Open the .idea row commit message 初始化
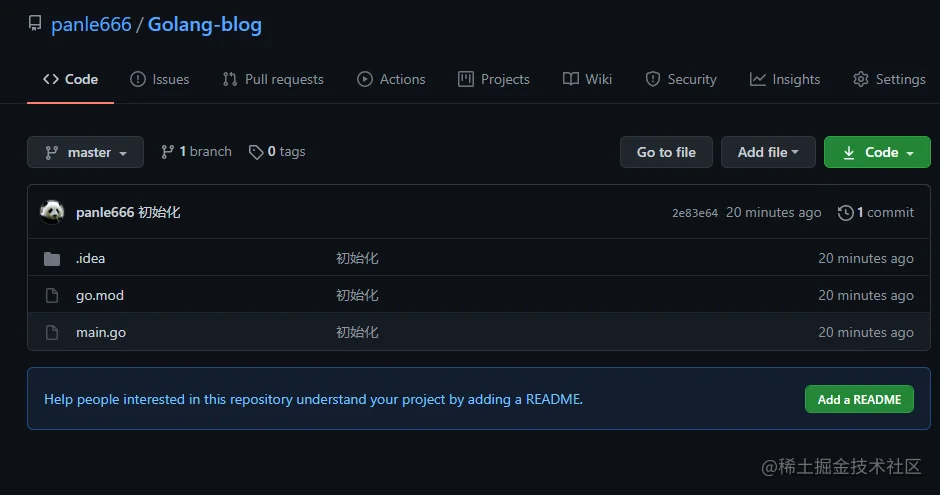This screenshot has height=495, width=940. 357,258
